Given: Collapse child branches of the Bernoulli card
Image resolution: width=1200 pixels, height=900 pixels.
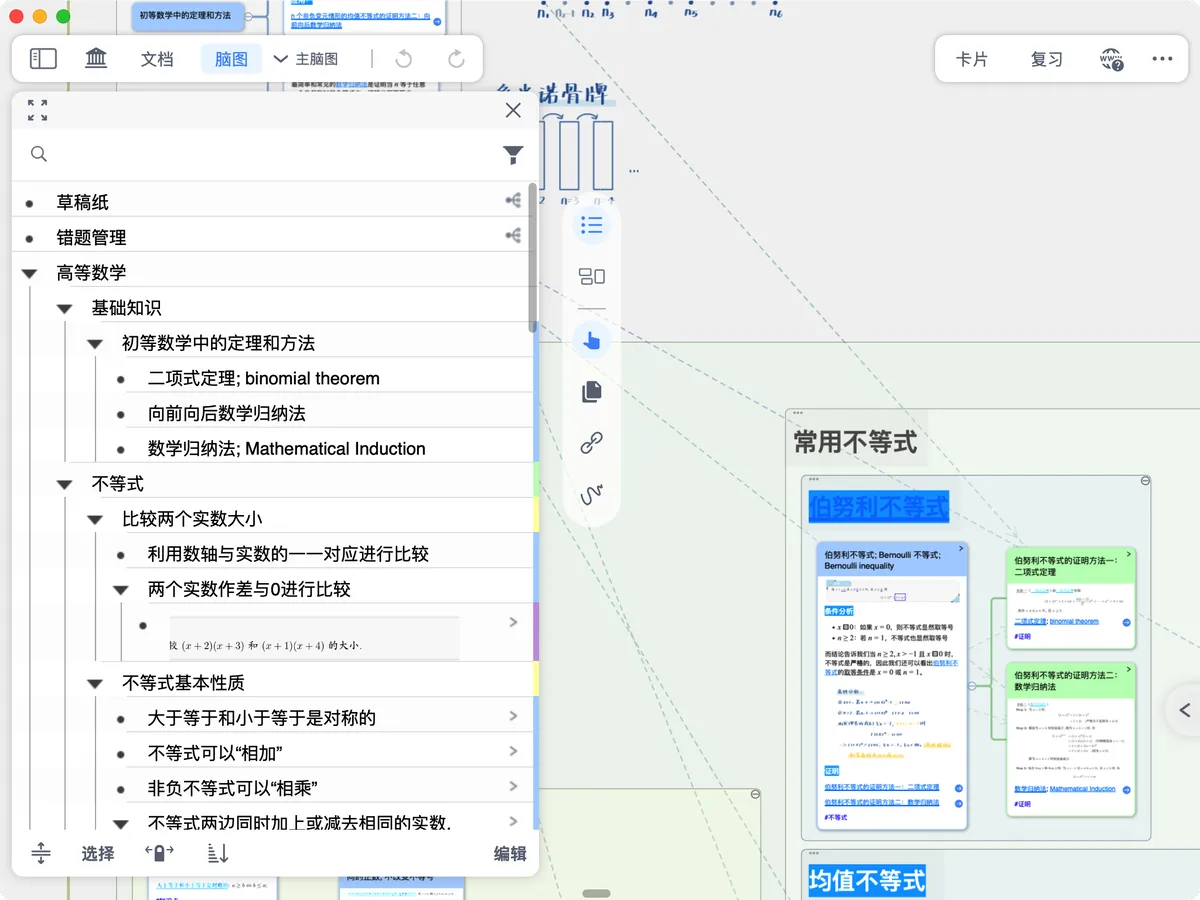Looking at the screenshot, I should tap(972, 685).
